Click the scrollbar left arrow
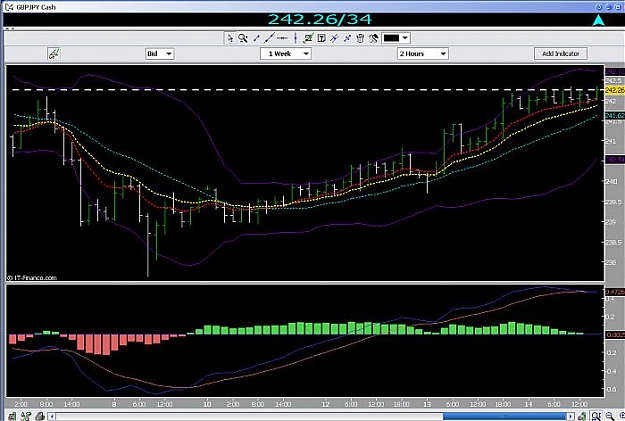 coord(52,417)
